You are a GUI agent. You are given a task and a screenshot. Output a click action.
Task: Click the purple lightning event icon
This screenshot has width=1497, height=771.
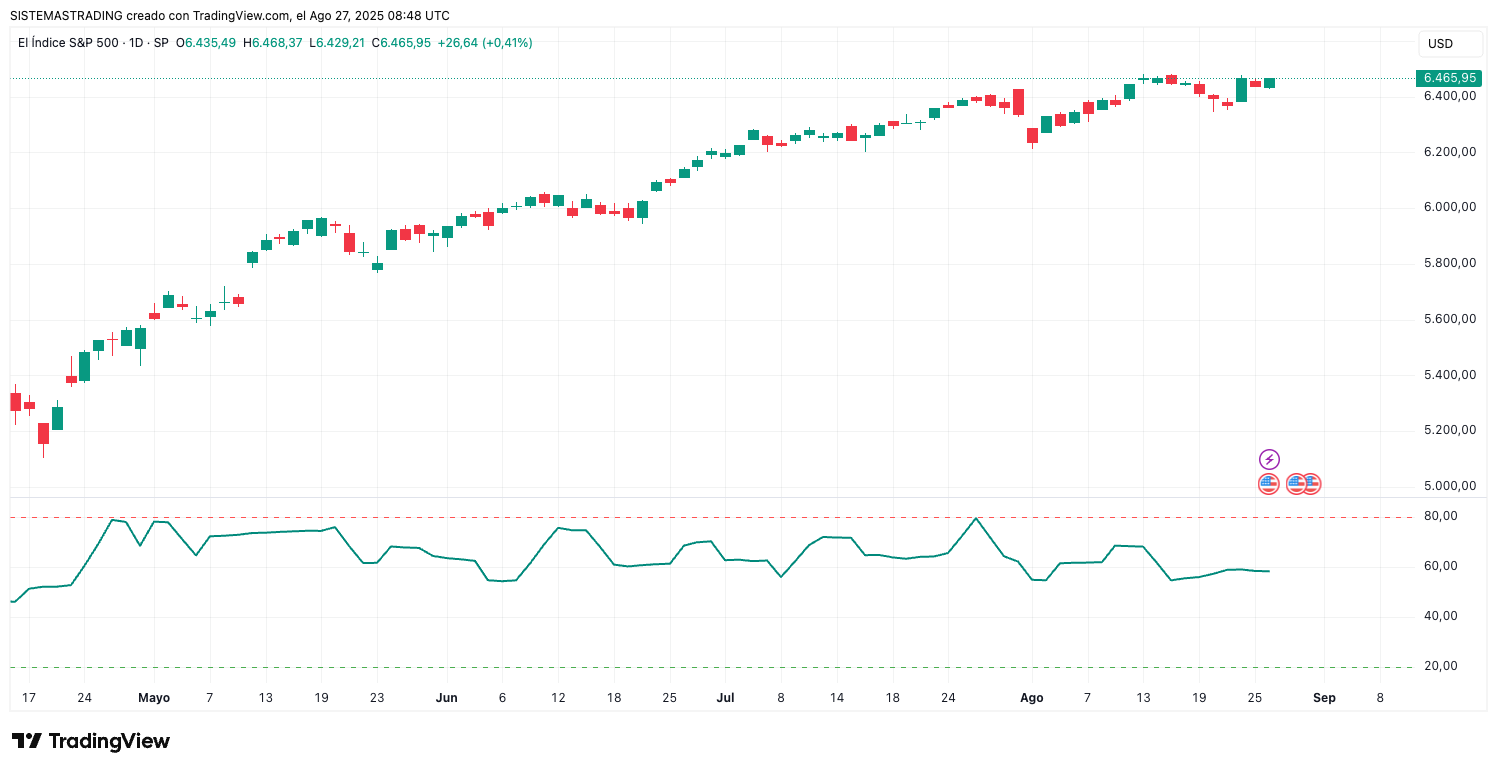tap(1269, 459)
